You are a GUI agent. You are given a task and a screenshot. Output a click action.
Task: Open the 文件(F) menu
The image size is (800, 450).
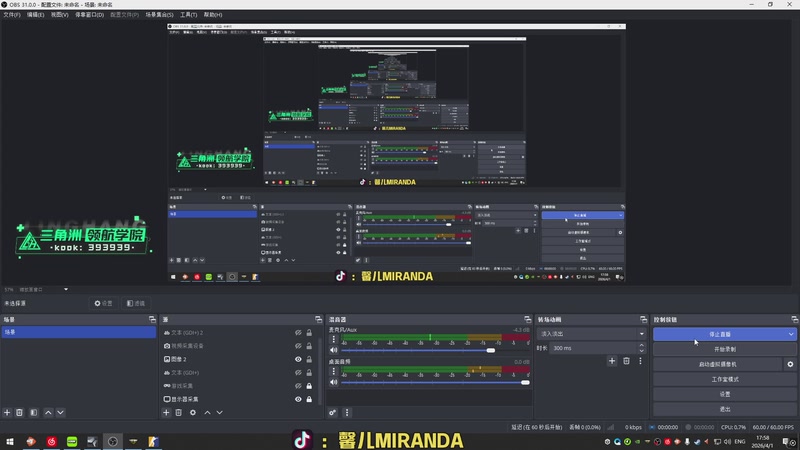(12, 15)
